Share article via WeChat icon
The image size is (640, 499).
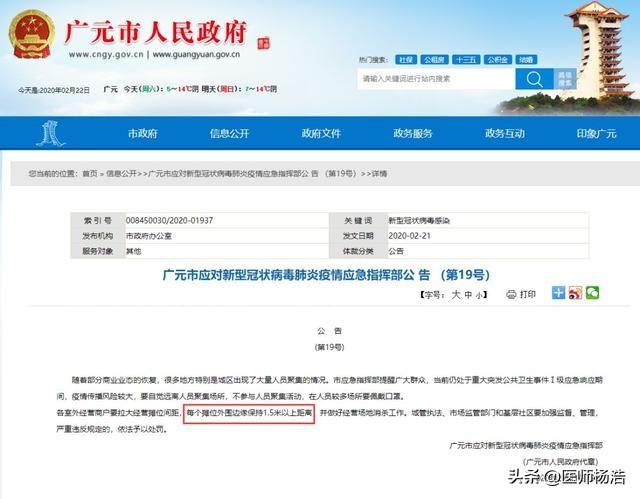point(592,294)
